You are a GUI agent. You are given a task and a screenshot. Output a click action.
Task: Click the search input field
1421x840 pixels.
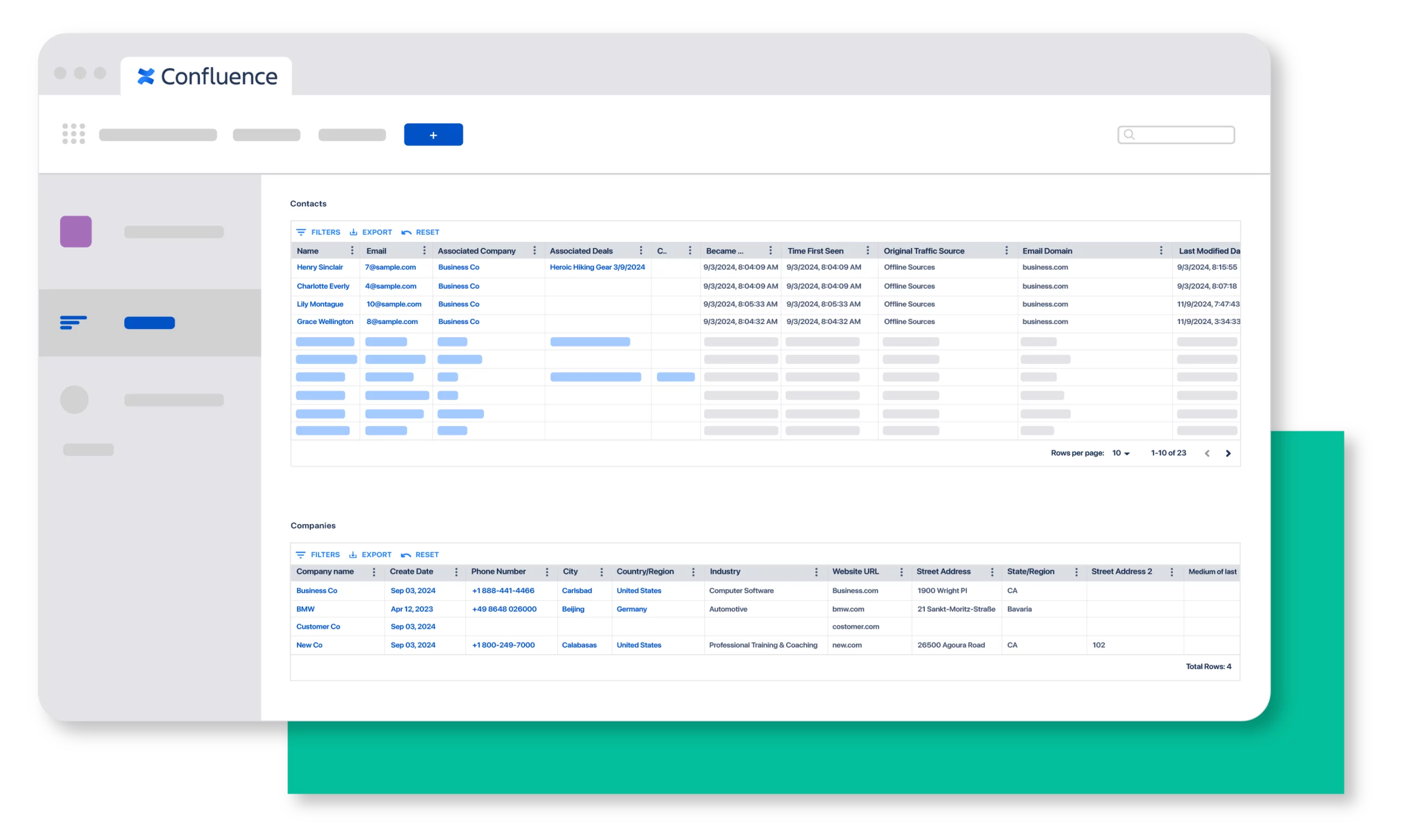pos(1175,135)
